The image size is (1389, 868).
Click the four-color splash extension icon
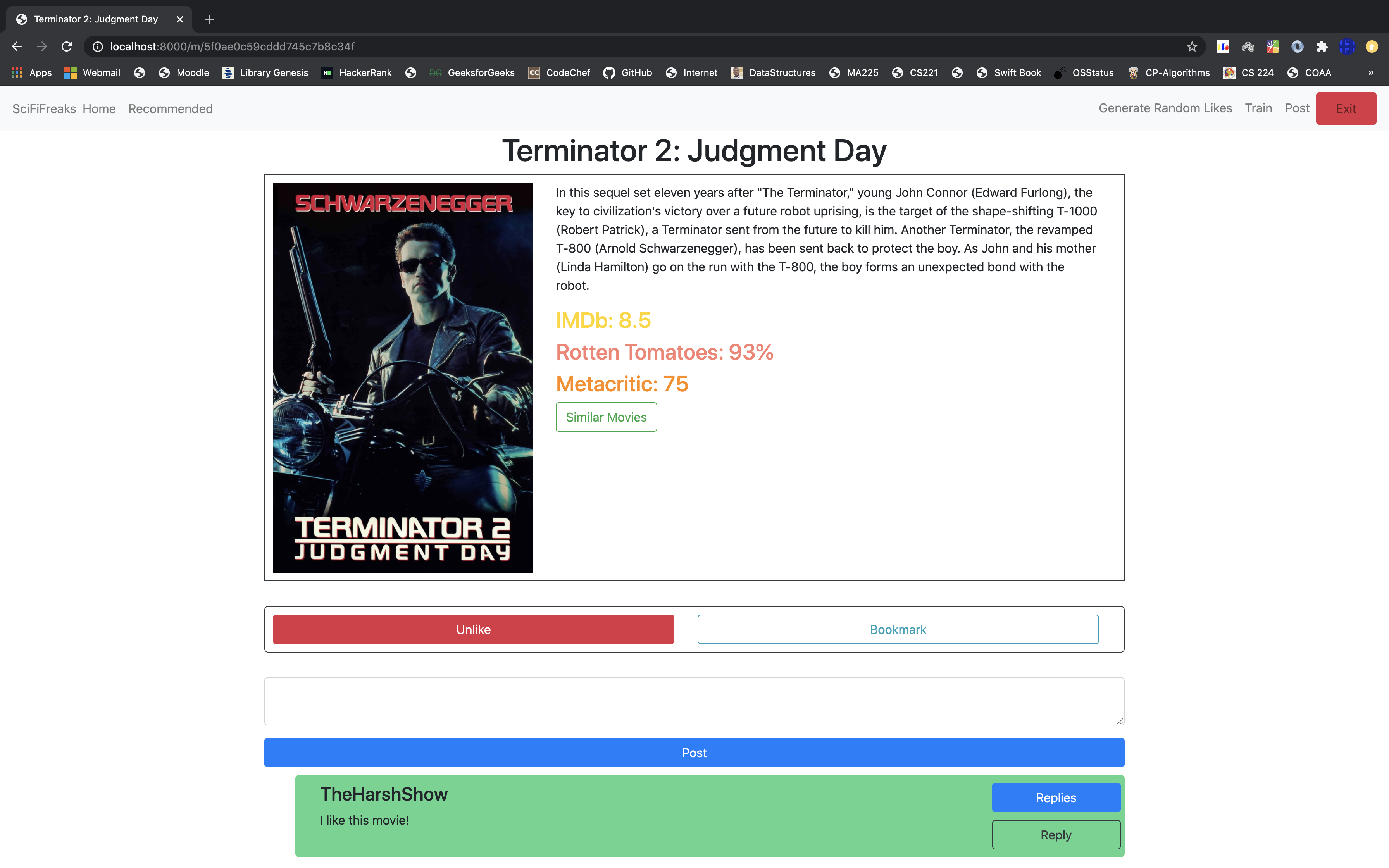1272,46
